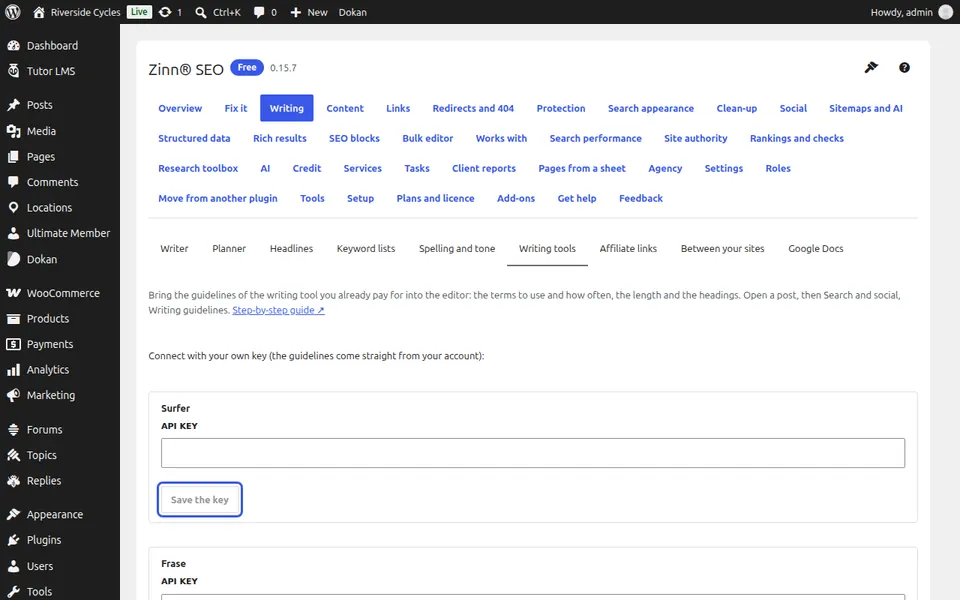Switch to the Overview tab
Screen dimensions: 960x600
(180, 108)
